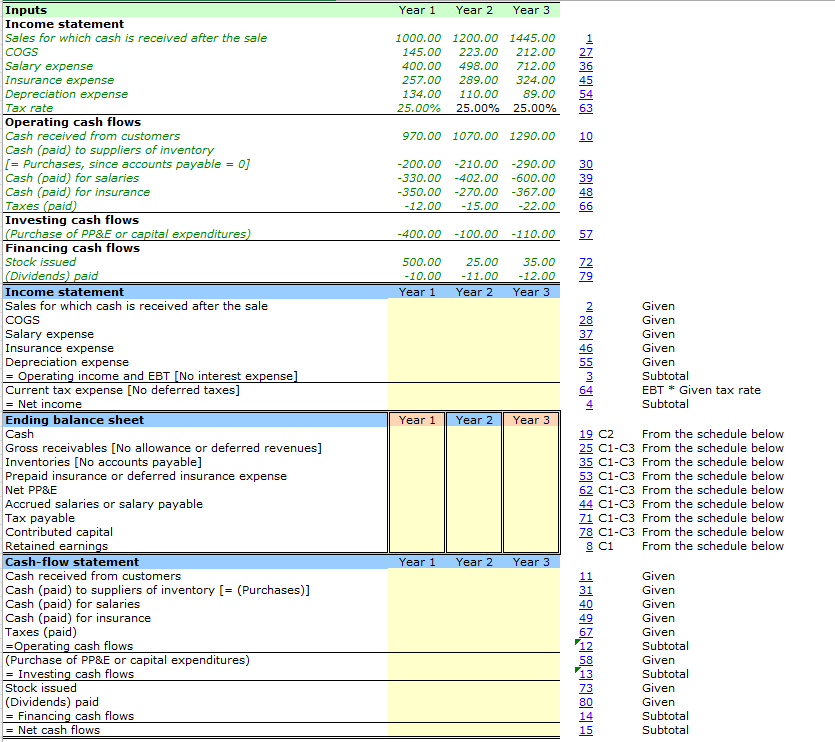This screenshot has height=742, width=835.
Task: Click hyperlink 27 next to COGS
Action: [x=586, y=52]
